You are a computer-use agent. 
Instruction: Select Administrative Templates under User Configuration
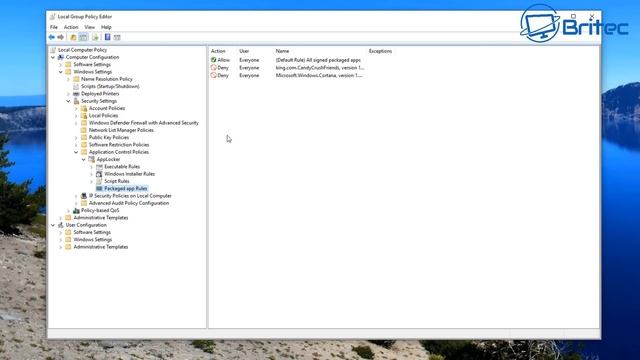(100, 247)
